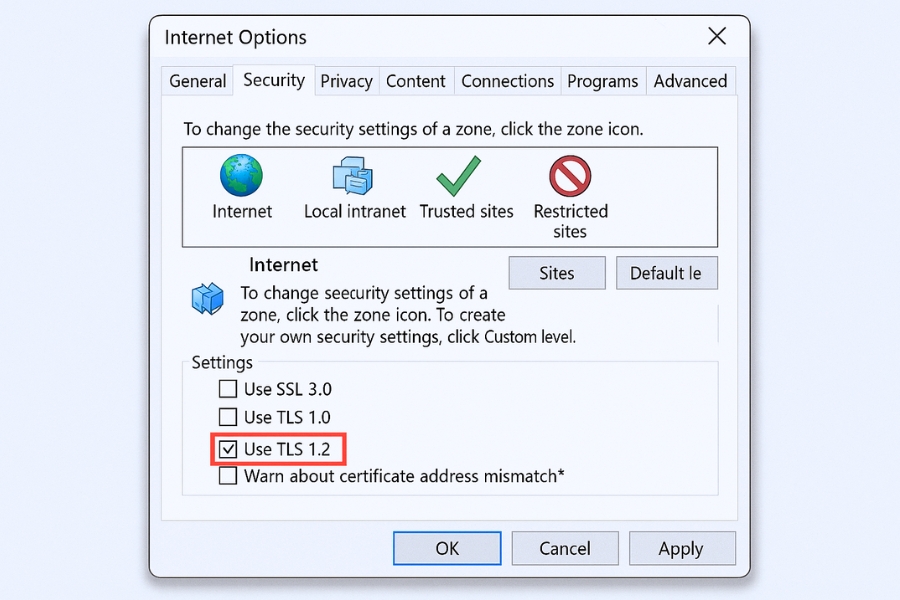The height and width of the screenshot is (600, 900).
Task: Click the Sites button
Action: pyautogui.click(x=557, y=273)
